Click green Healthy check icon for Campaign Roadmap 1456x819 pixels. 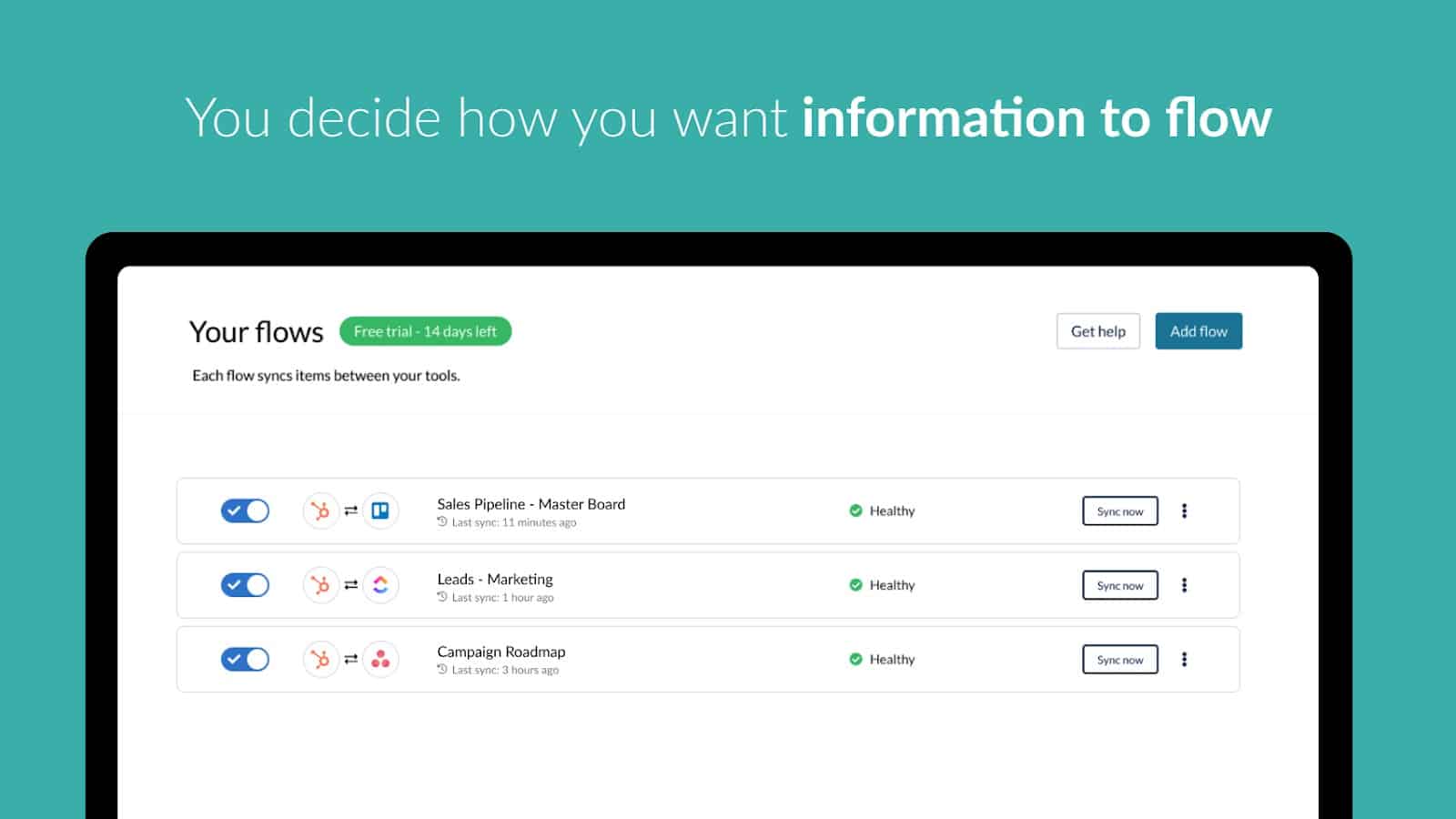click(x=855, y=659)
